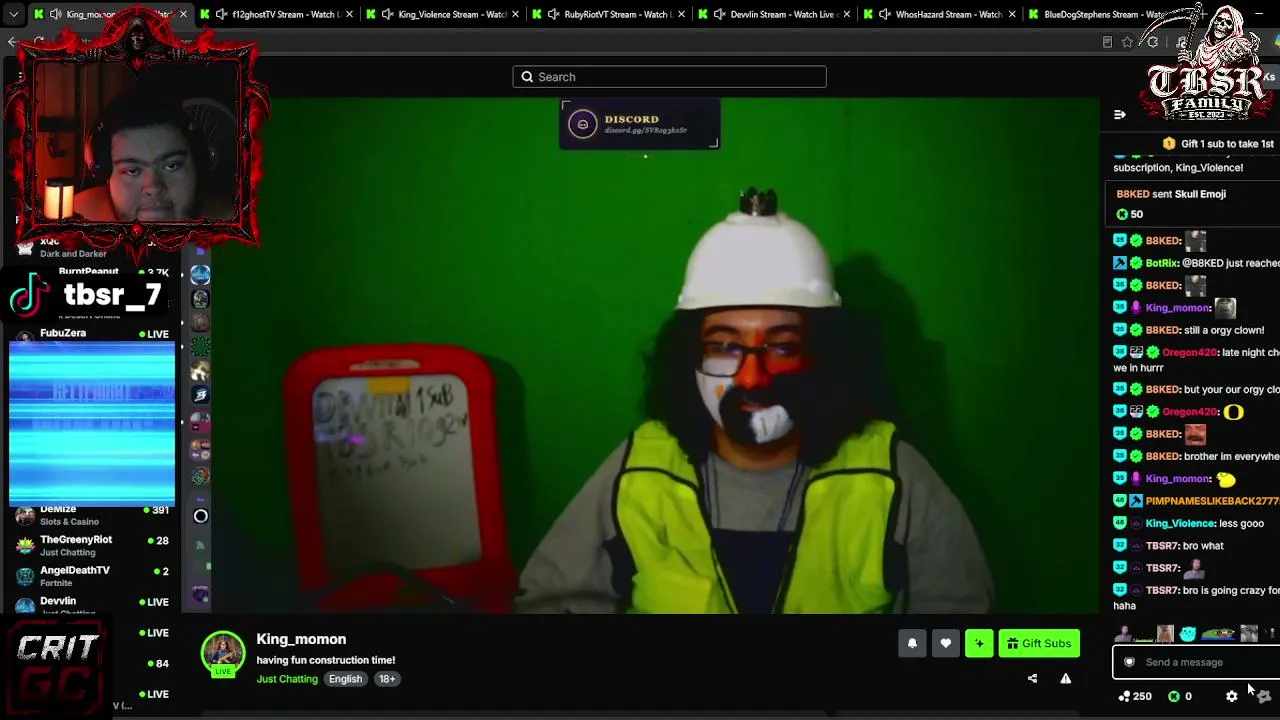Click King_momon's profile avatar

222,653
